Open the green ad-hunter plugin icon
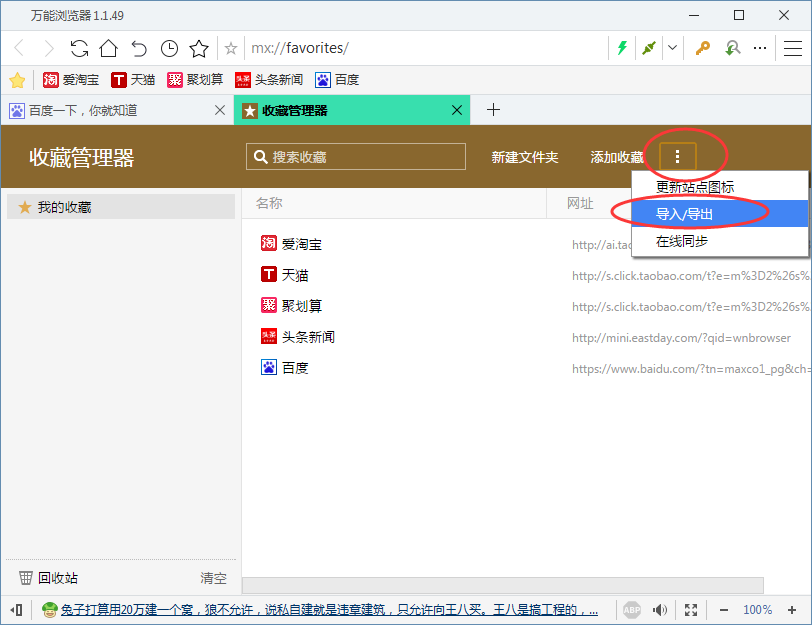Image resolution: width=812 pixels, height=625 pixels. click(x=648, y=47)
